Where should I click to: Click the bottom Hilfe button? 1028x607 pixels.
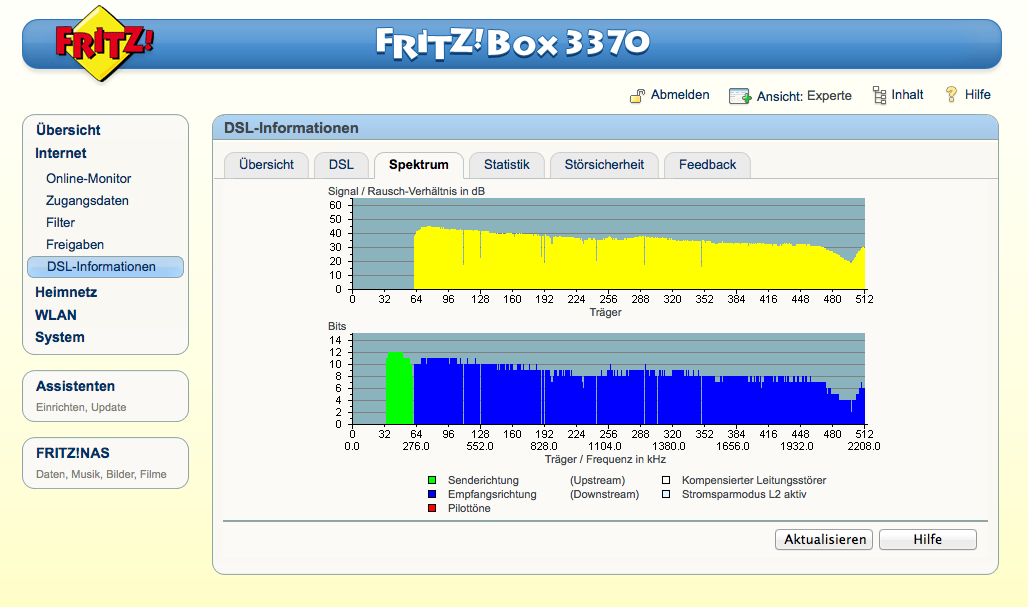(928, 539)
